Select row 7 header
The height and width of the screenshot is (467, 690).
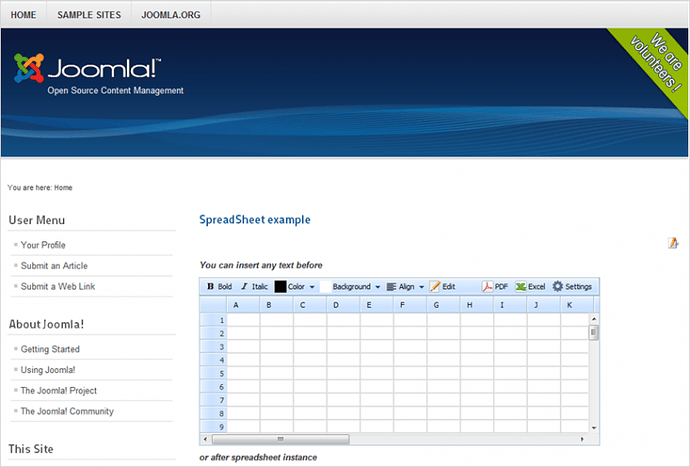click(213, 400)
